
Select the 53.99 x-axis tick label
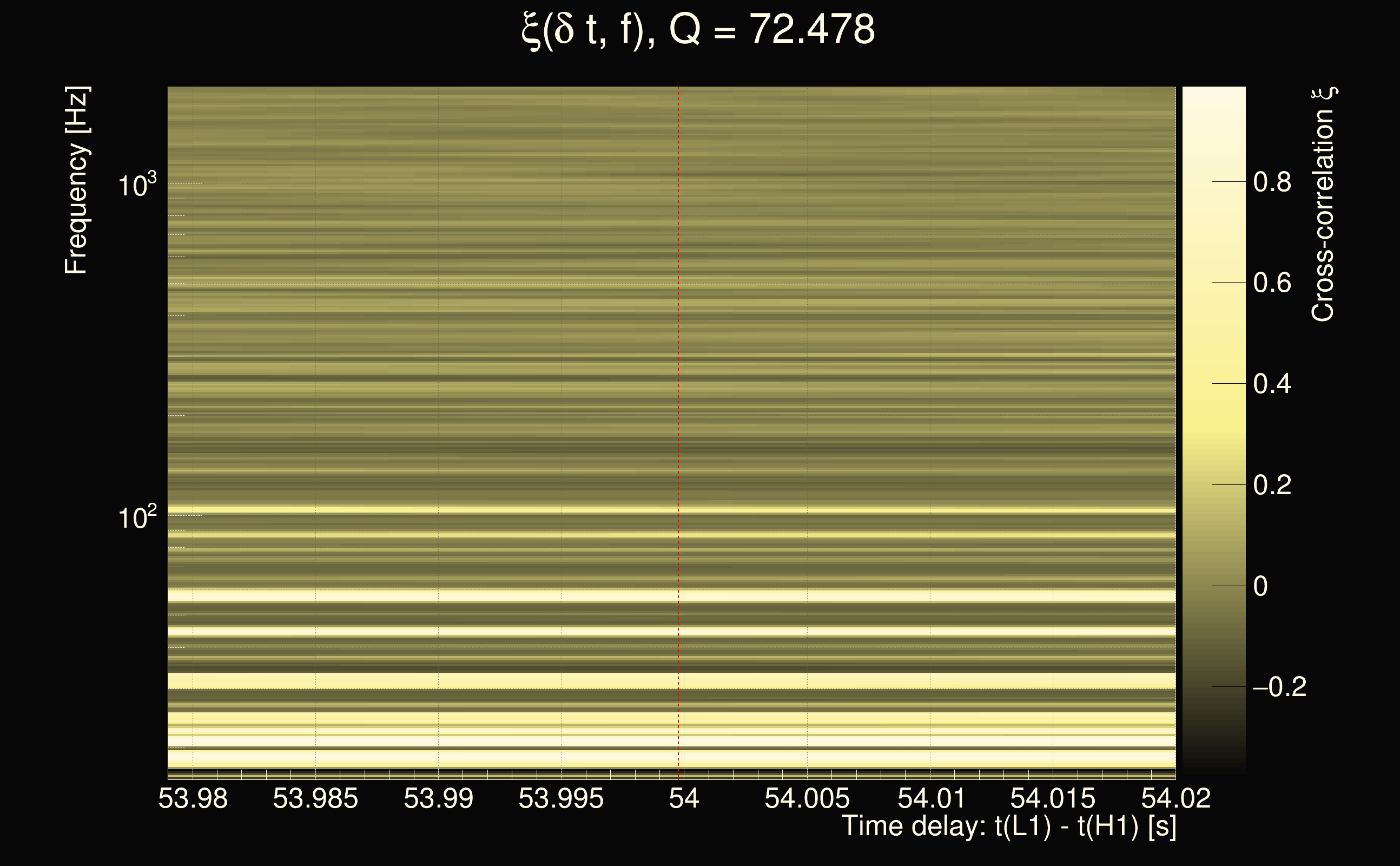[438, 798]
